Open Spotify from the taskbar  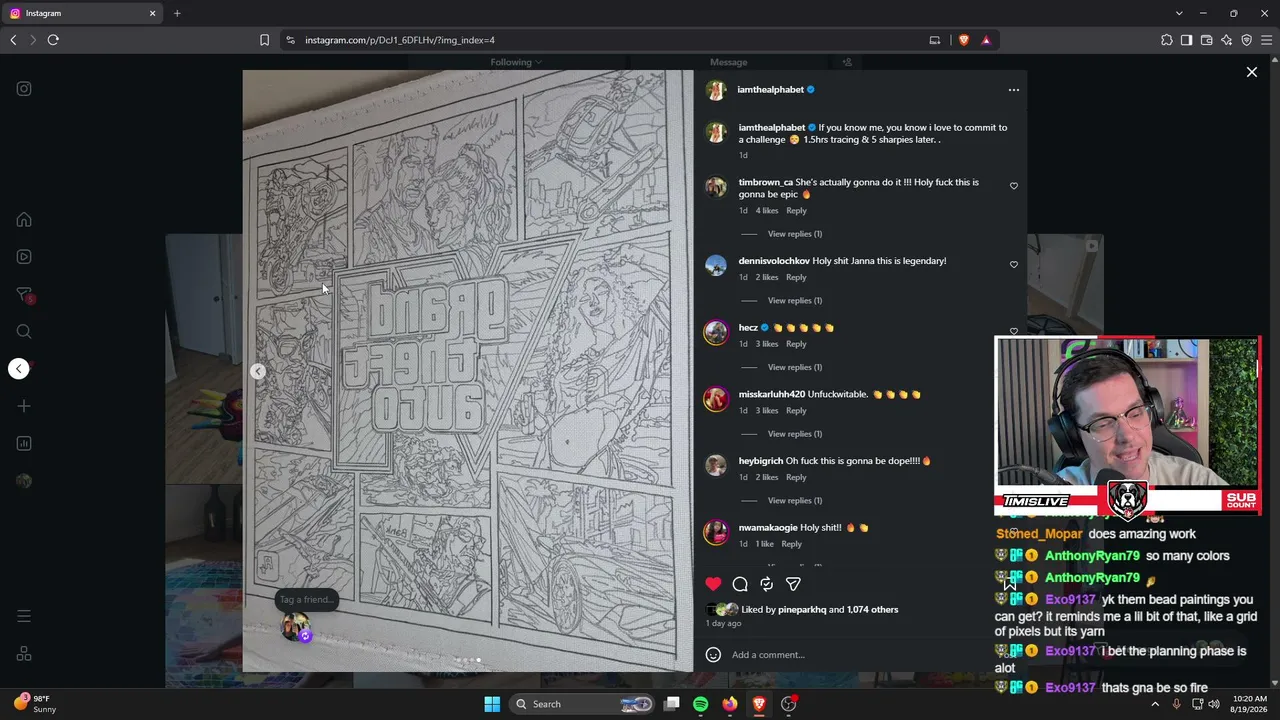(x=700, y=704)
